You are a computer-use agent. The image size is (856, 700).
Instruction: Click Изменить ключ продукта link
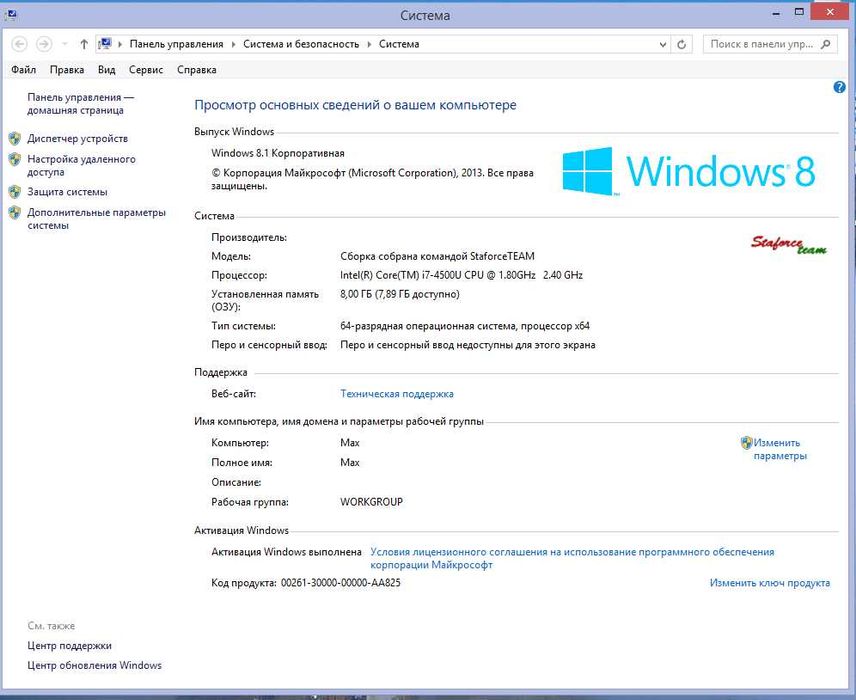(770, 583)
